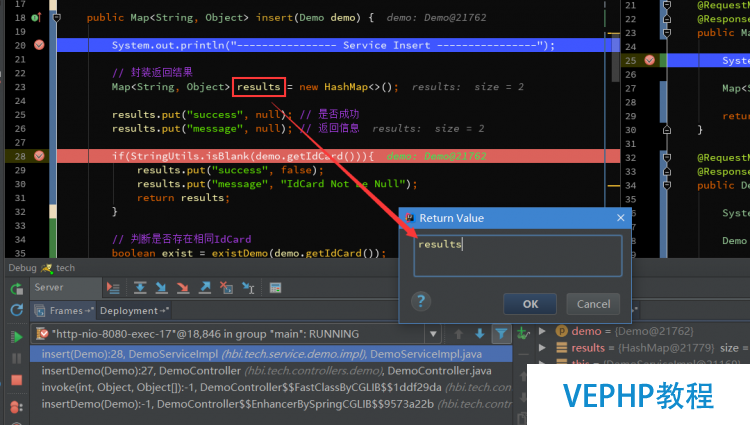Click 'demo = {Demo@21762}' variable row
Viewport: 750px width, 425px height.
(632, 331)
